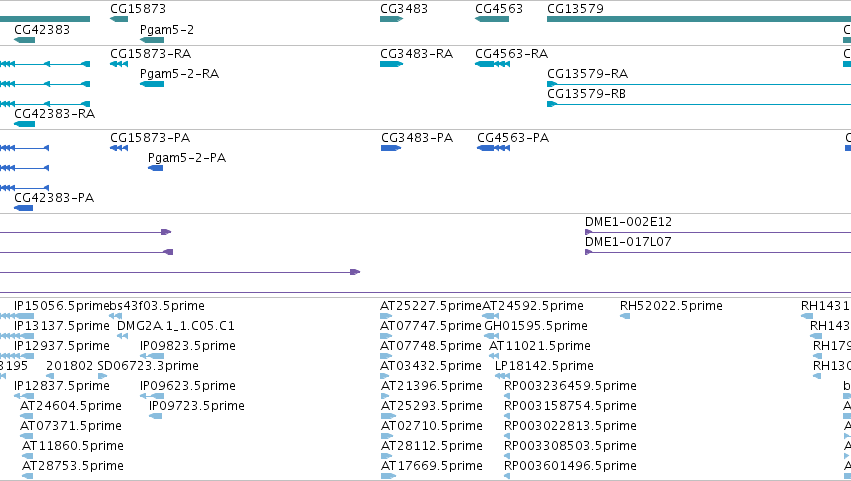The height and width of the screenshot is (481, 851).
Task: Click the CG15873-RA transcript label
Action: click(x=150, y=54)
